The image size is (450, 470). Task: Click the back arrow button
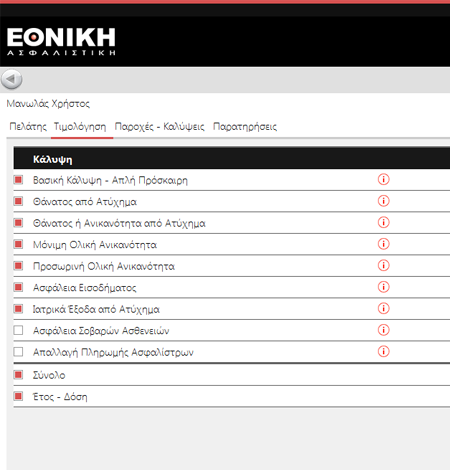click(12, 79)
